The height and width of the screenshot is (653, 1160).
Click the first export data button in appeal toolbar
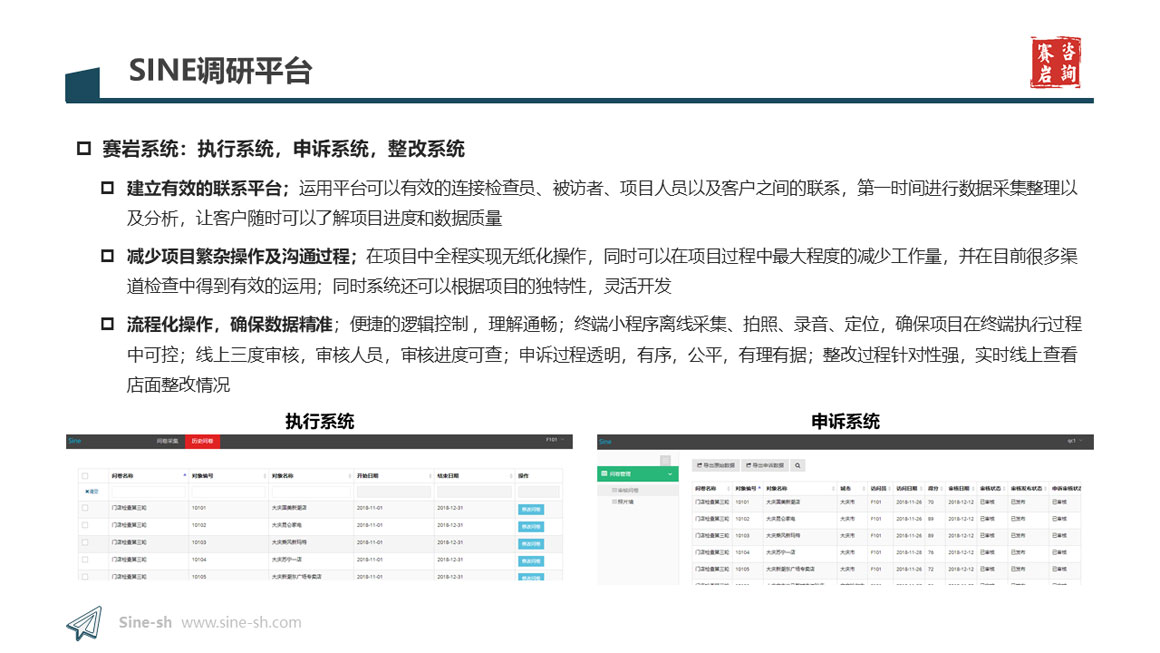[x=716, y=465]
